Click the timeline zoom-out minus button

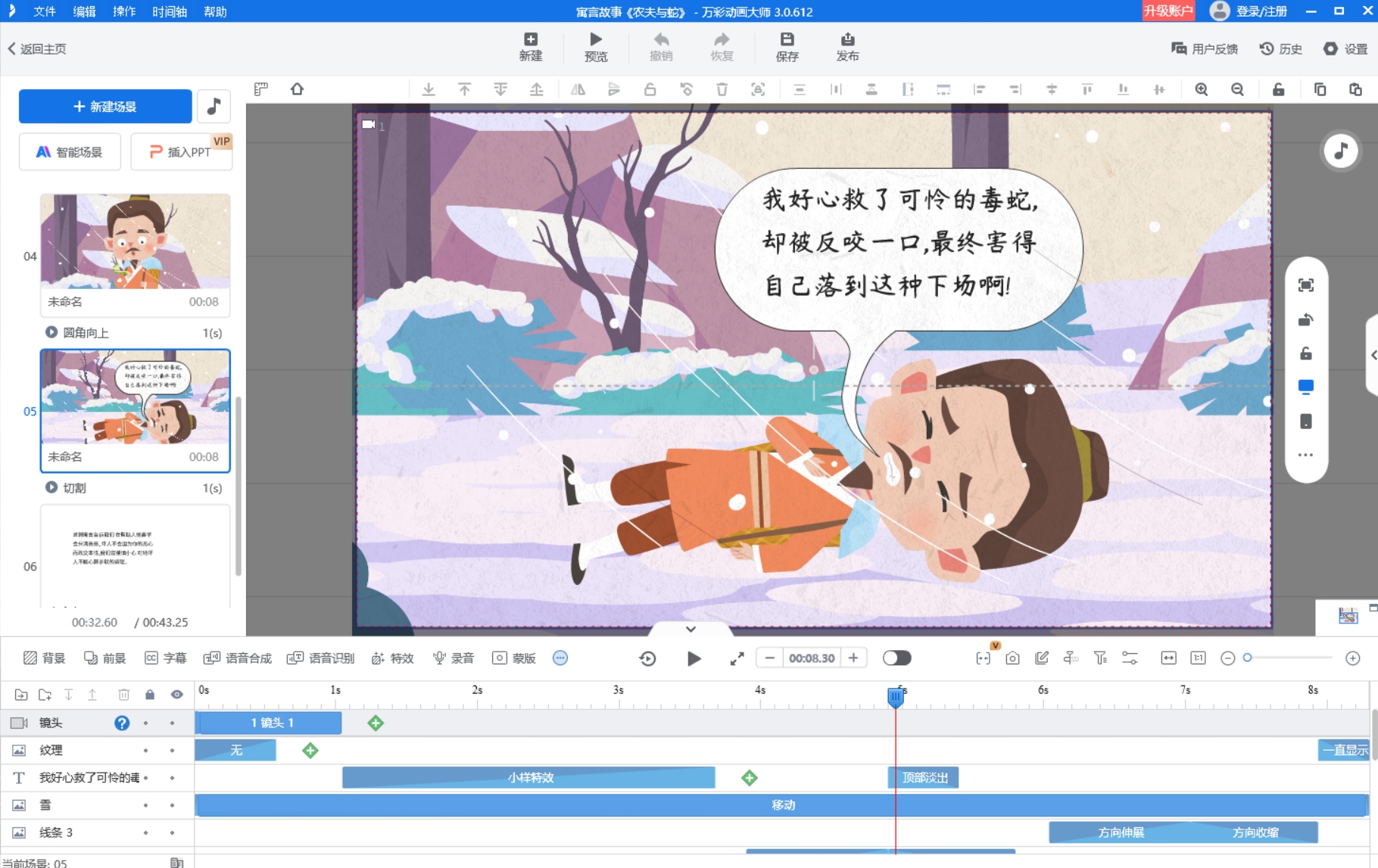[1228, 658]
